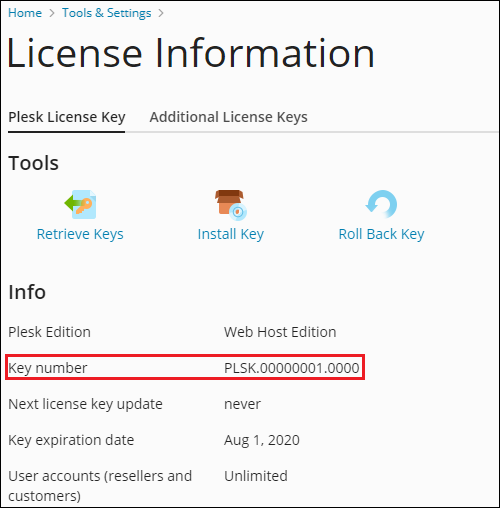500x508 pixels.
Task: Click the Next license key update label
Action: point(85,404)
